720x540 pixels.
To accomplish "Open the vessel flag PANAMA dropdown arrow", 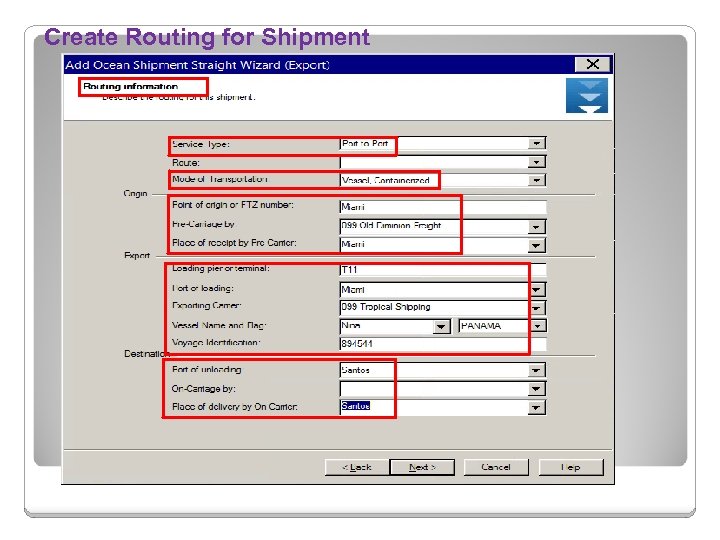I will [538, 326].
